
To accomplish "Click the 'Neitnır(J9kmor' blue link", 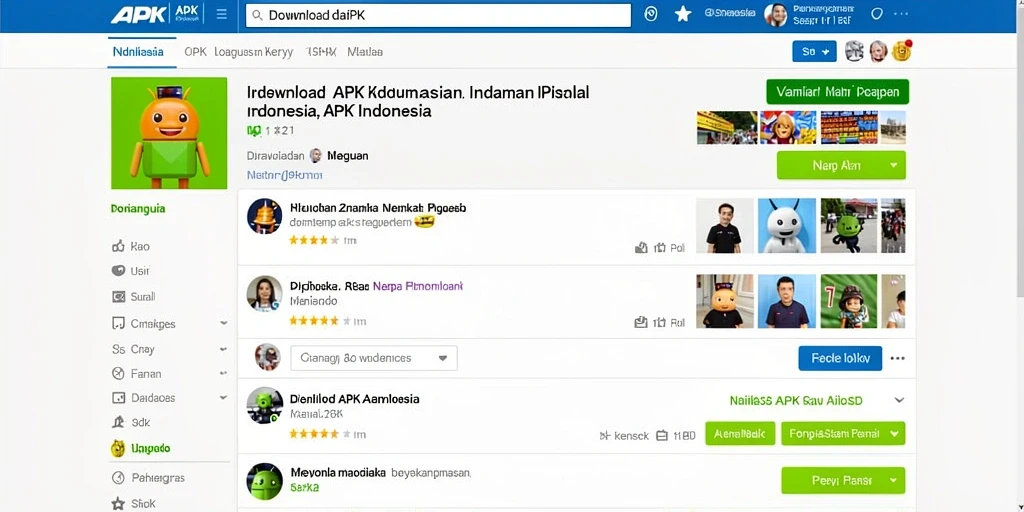I will click(x=285, y=175).
